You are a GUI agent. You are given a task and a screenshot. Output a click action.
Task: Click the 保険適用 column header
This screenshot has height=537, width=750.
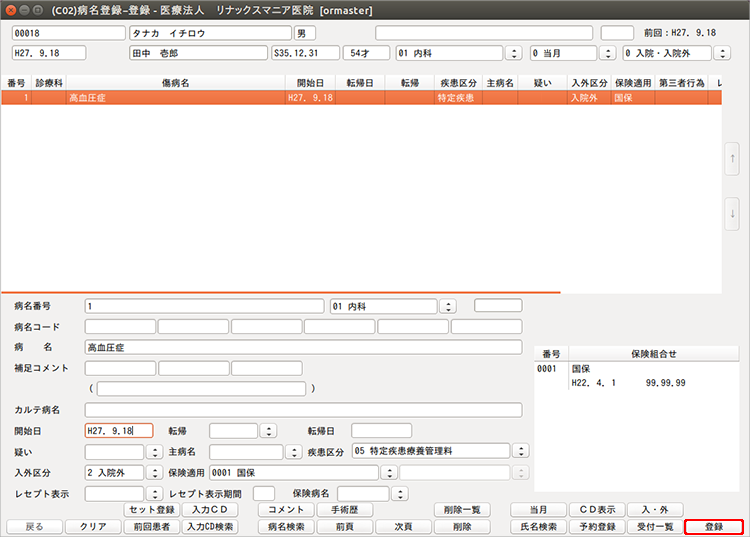coord(633,83)
